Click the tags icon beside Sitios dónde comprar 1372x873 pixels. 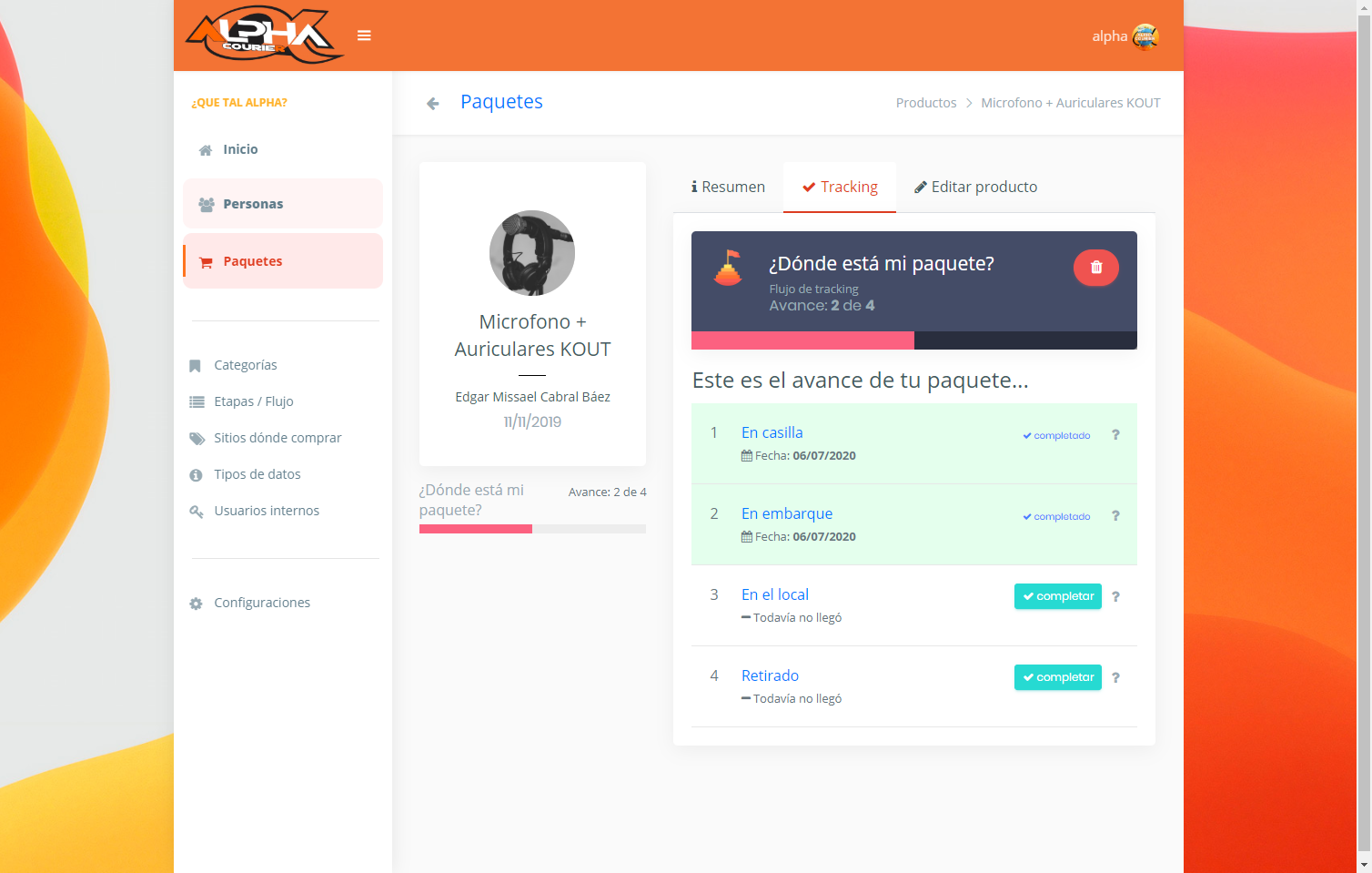[197, 439]
